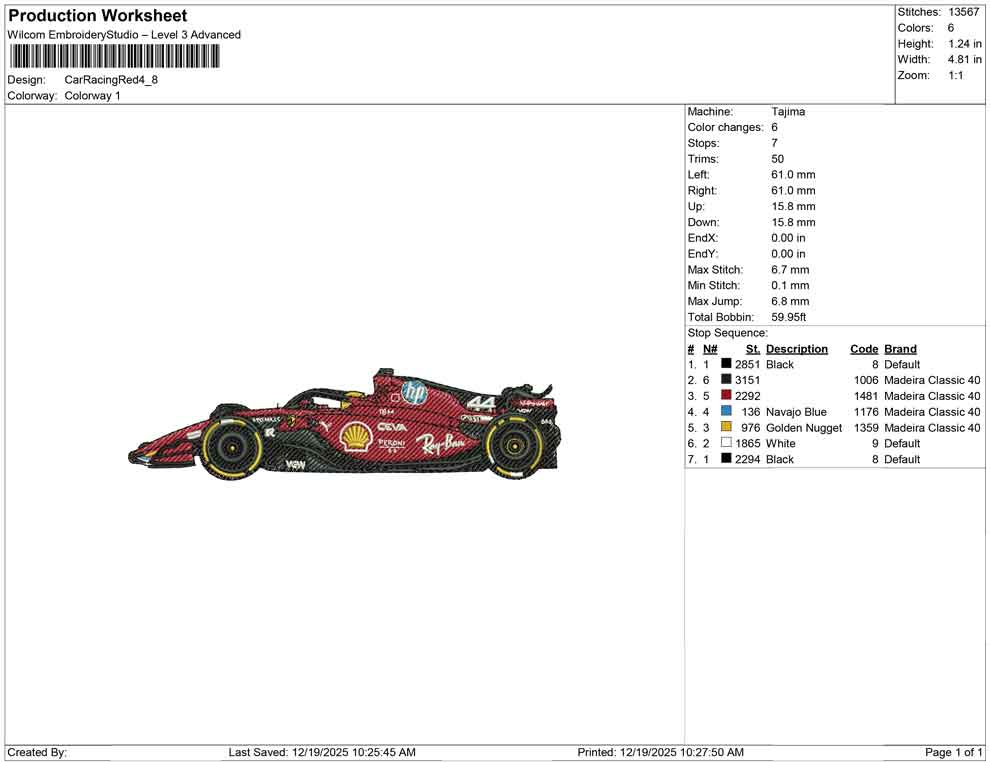Click the design barcode

click(113, 57)
